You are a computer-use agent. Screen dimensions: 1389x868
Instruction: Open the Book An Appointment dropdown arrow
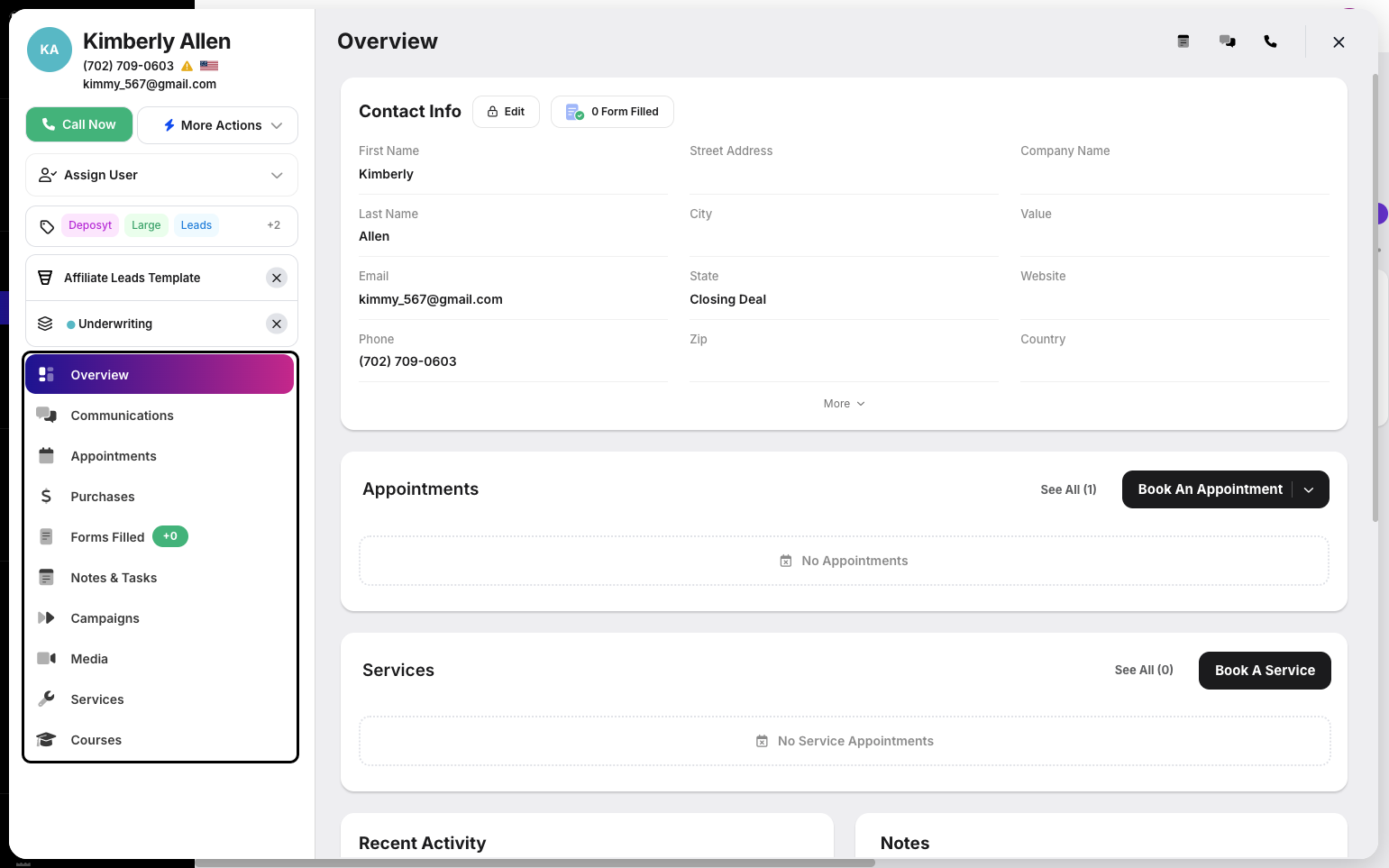1309,489
